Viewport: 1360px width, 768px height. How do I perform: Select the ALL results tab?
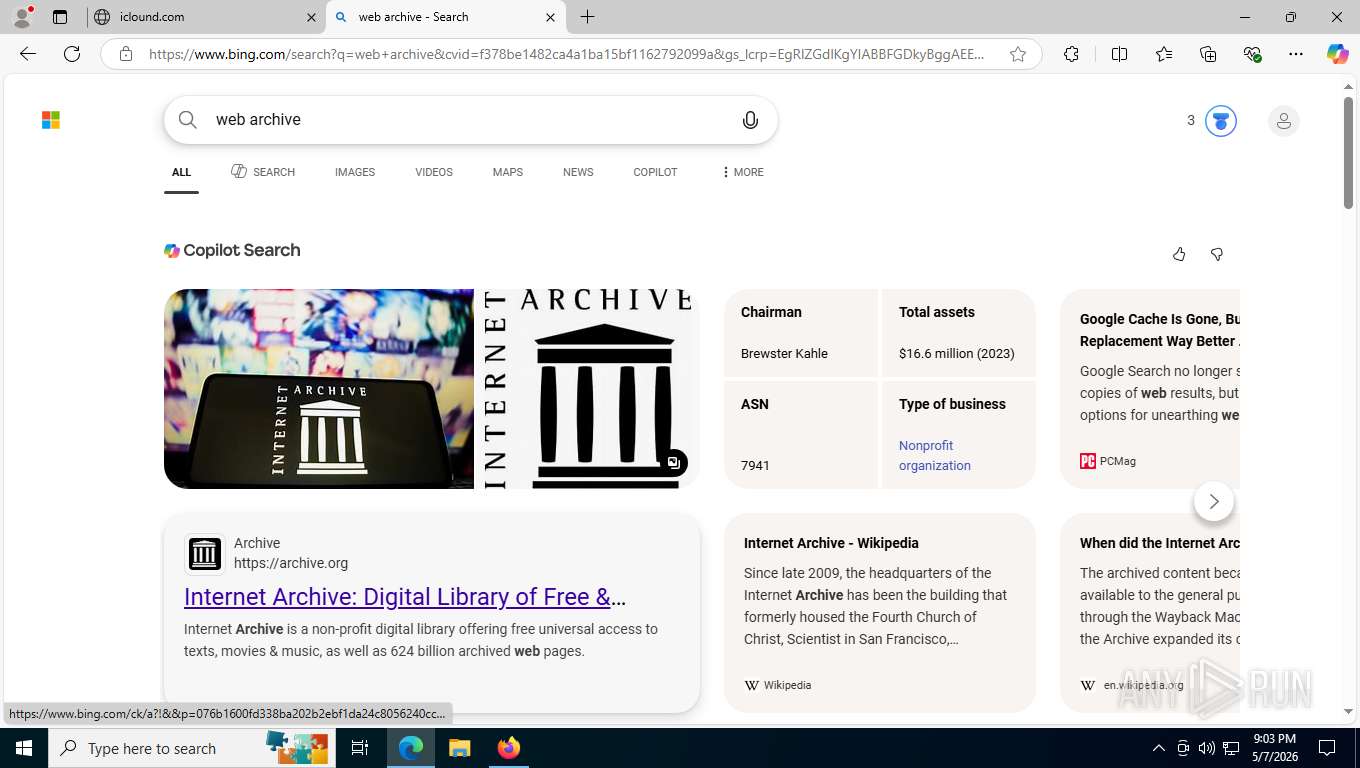coord(181,172)
